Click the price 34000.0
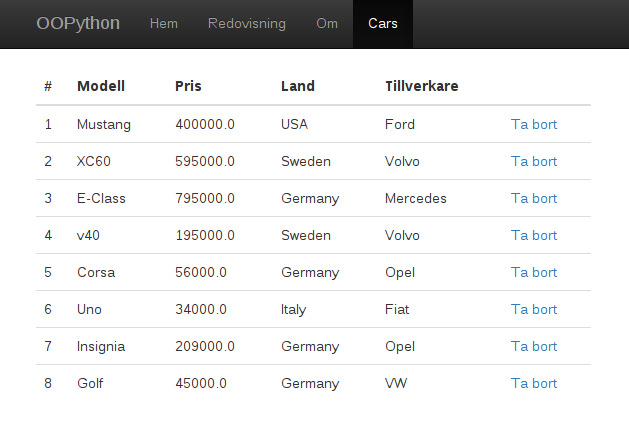The image size is (629, 431). pyautogui.click(x=201, y=309)
